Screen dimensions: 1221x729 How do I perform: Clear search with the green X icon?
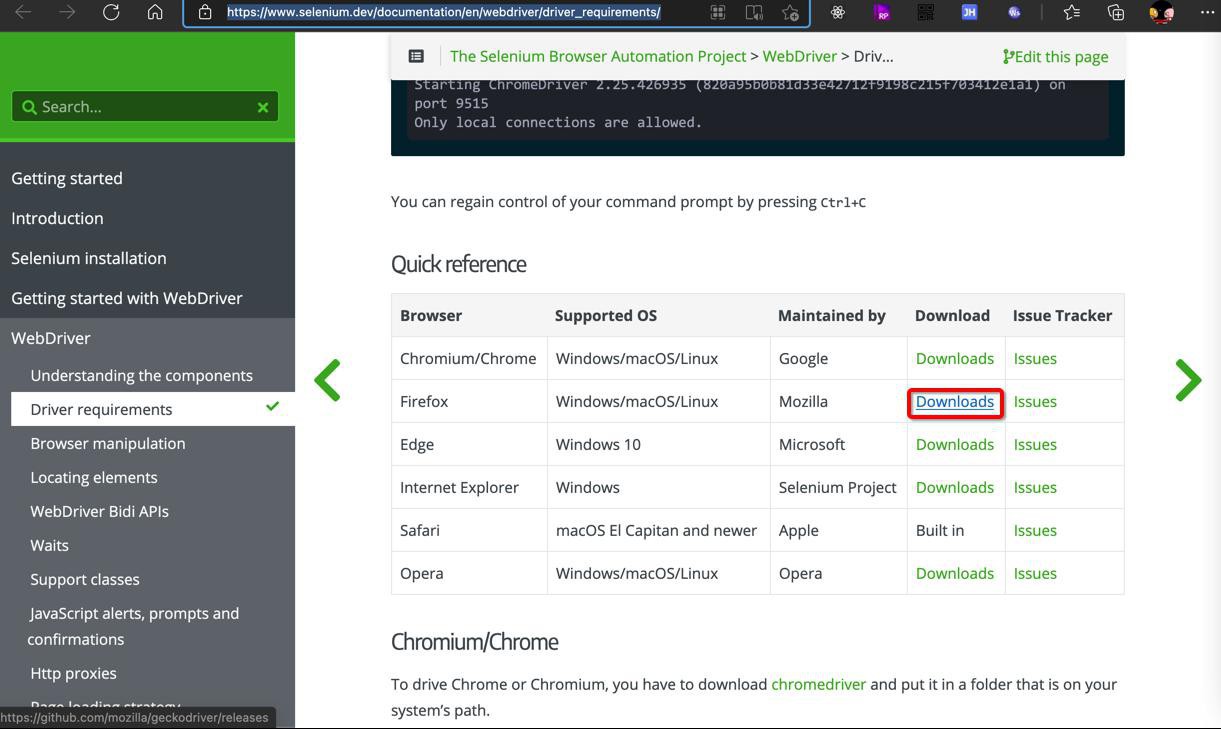click(263, 107)
